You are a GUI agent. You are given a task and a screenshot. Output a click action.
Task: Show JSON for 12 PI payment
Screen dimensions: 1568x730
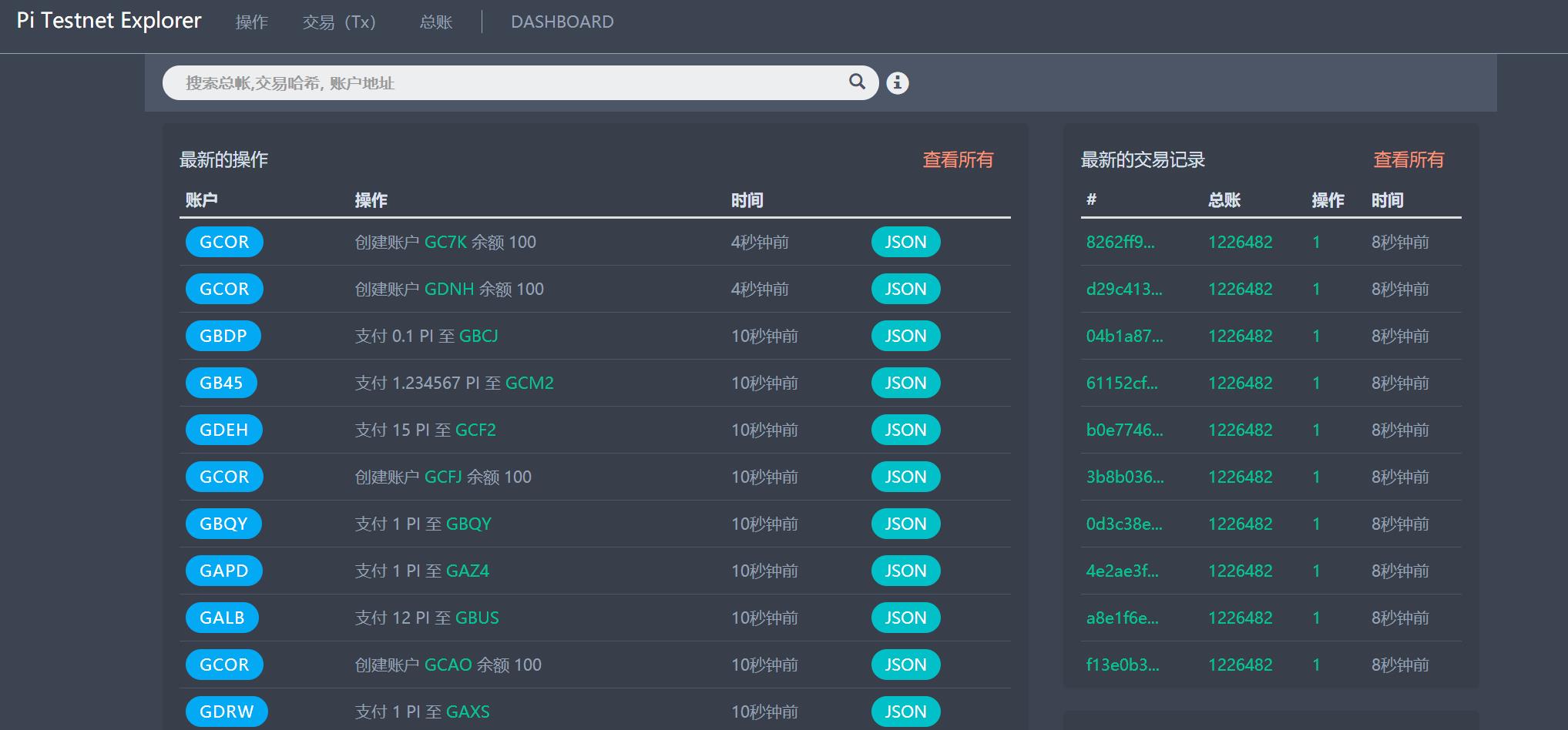click(x=905, y=618)
